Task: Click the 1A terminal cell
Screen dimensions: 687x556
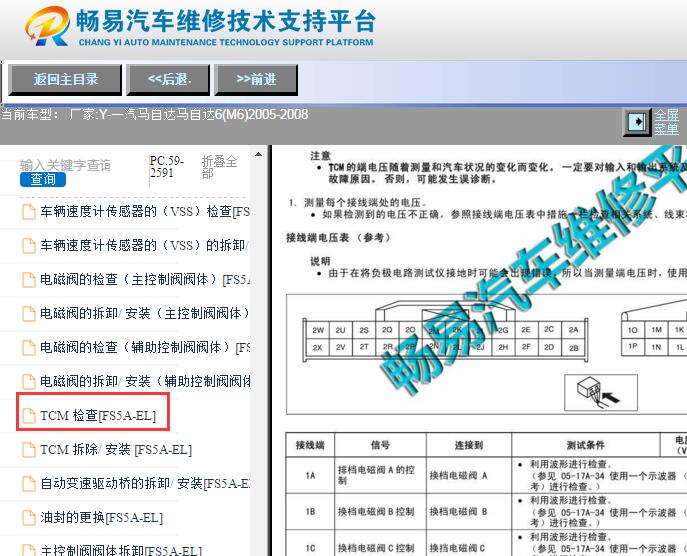Action: (310, 475)
